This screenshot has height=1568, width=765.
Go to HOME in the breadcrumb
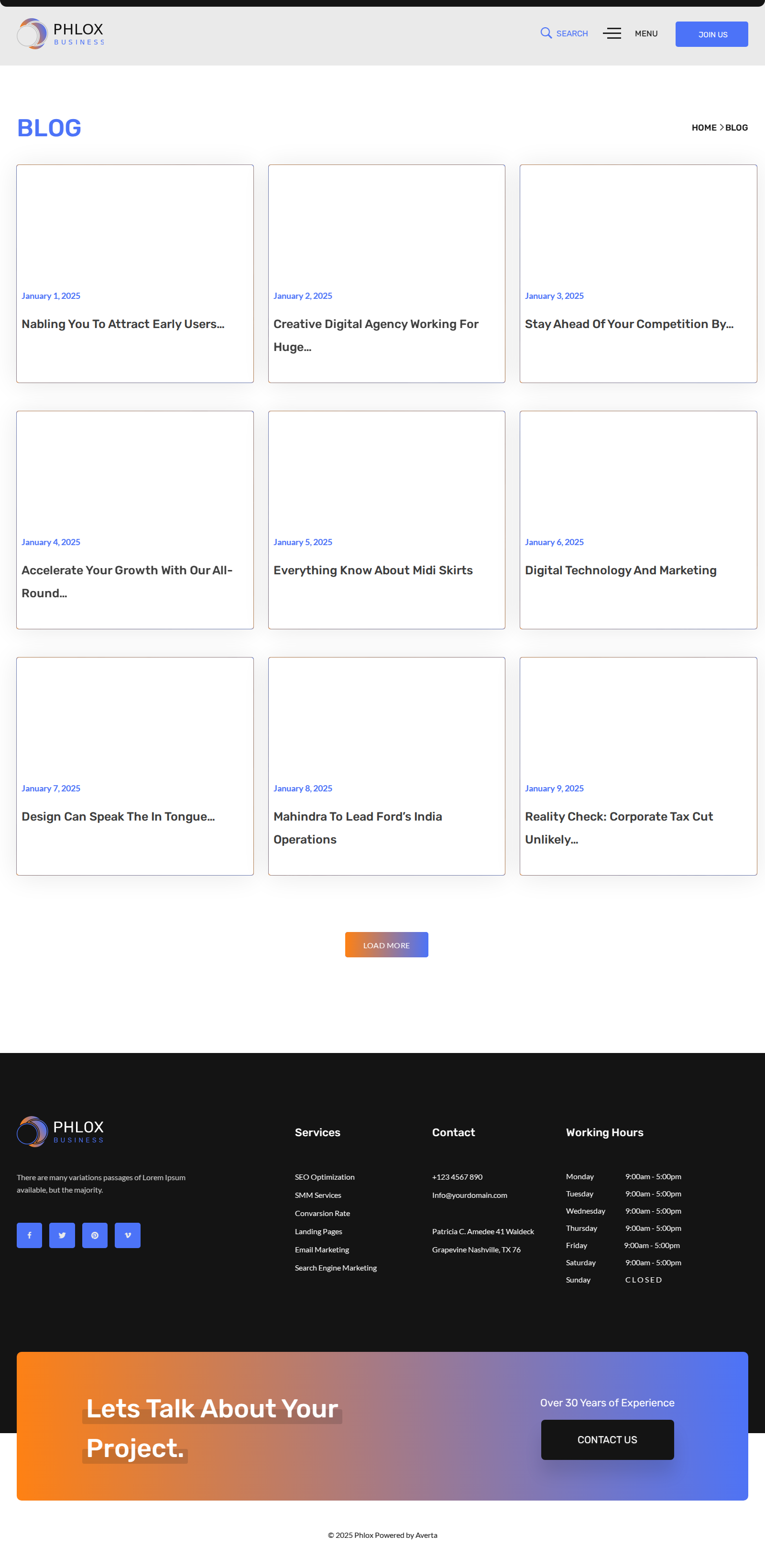point(703,128)
